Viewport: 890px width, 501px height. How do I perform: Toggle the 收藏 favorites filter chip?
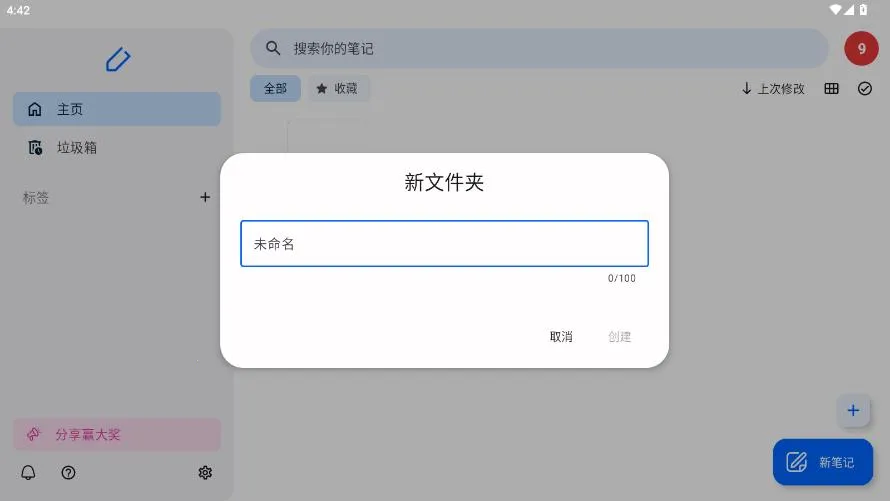click(x=337, y=89)
